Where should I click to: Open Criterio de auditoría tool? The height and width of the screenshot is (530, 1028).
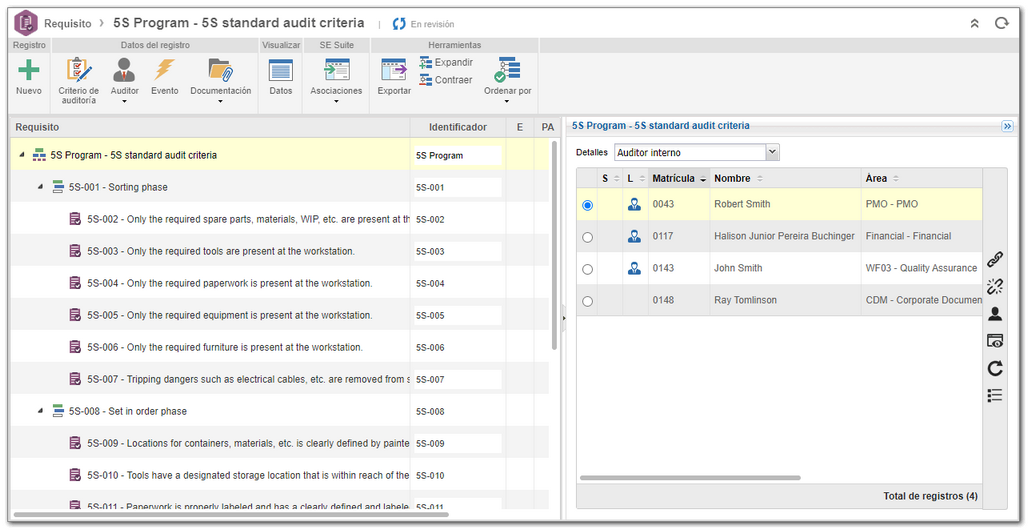[x=79, y=81]
